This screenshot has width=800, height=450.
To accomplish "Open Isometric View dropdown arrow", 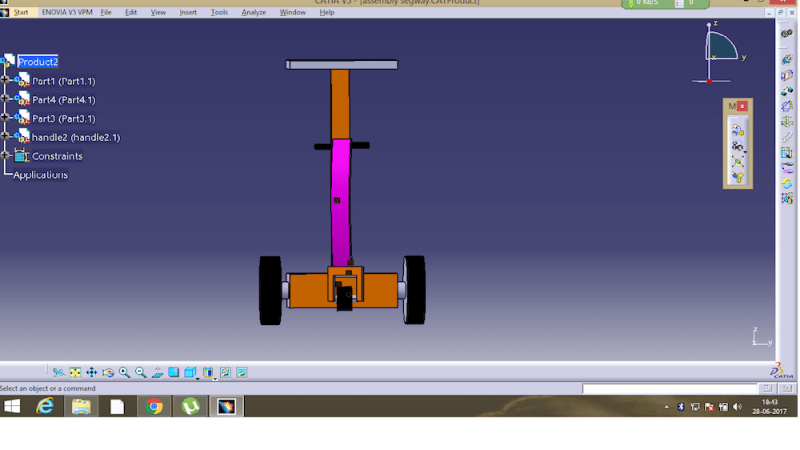I will coord(197,379).
